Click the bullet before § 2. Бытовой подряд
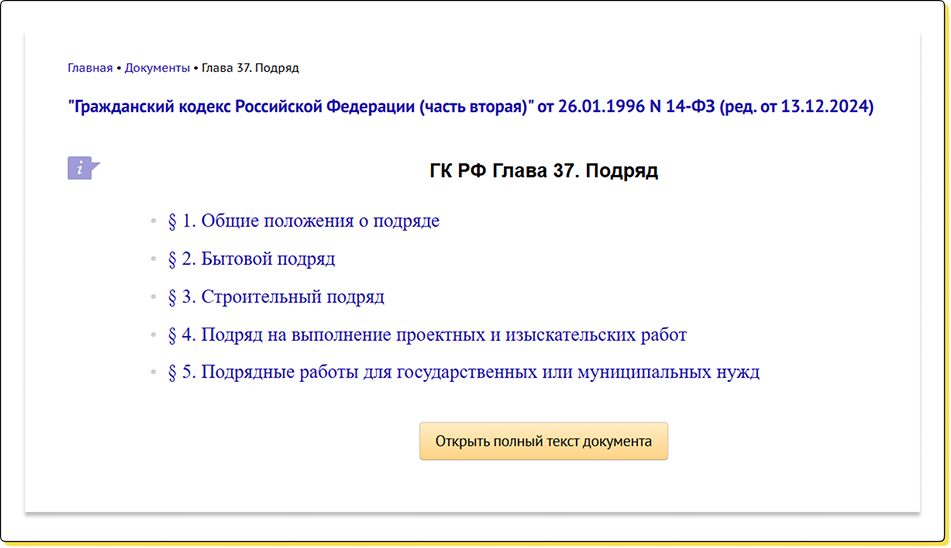The width and height of the screenshot is (951, 548). [153, 260]
